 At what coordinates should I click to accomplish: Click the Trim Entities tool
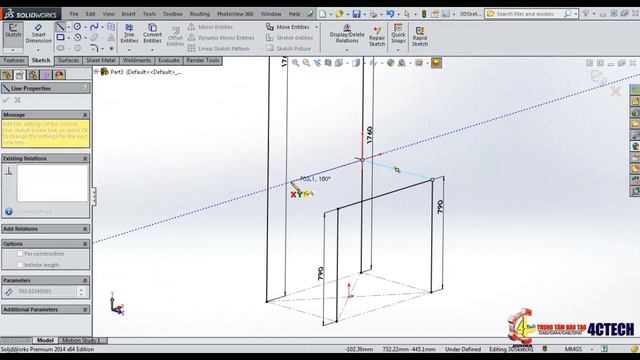pos(129,33)
